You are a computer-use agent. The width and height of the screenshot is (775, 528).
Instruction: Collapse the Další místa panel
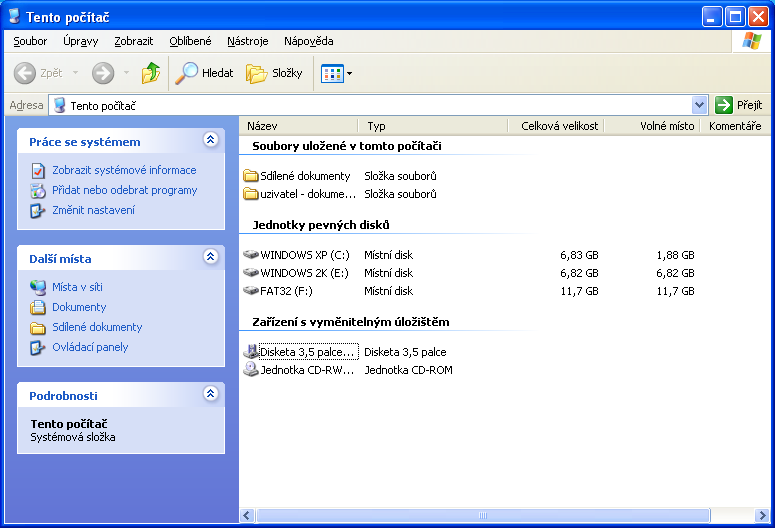coord(211,257)
